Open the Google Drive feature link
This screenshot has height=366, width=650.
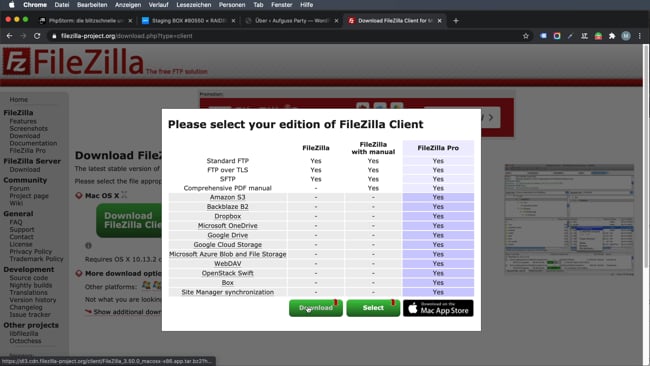tap(228, 235)
